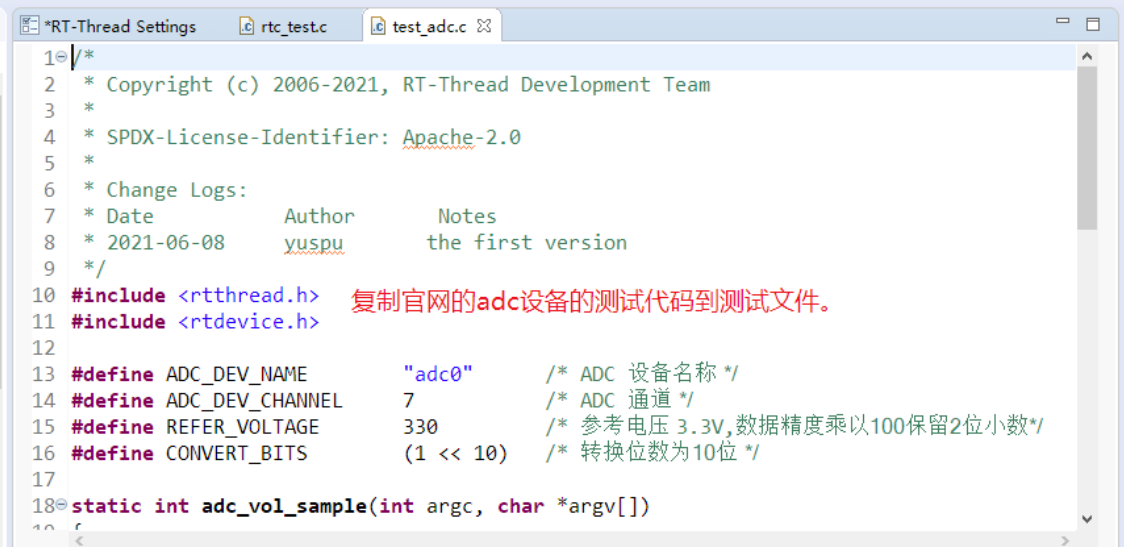1124x547 pixels.
Task: Click the CONVERT_BITS macro name
Action: point(237,454)
